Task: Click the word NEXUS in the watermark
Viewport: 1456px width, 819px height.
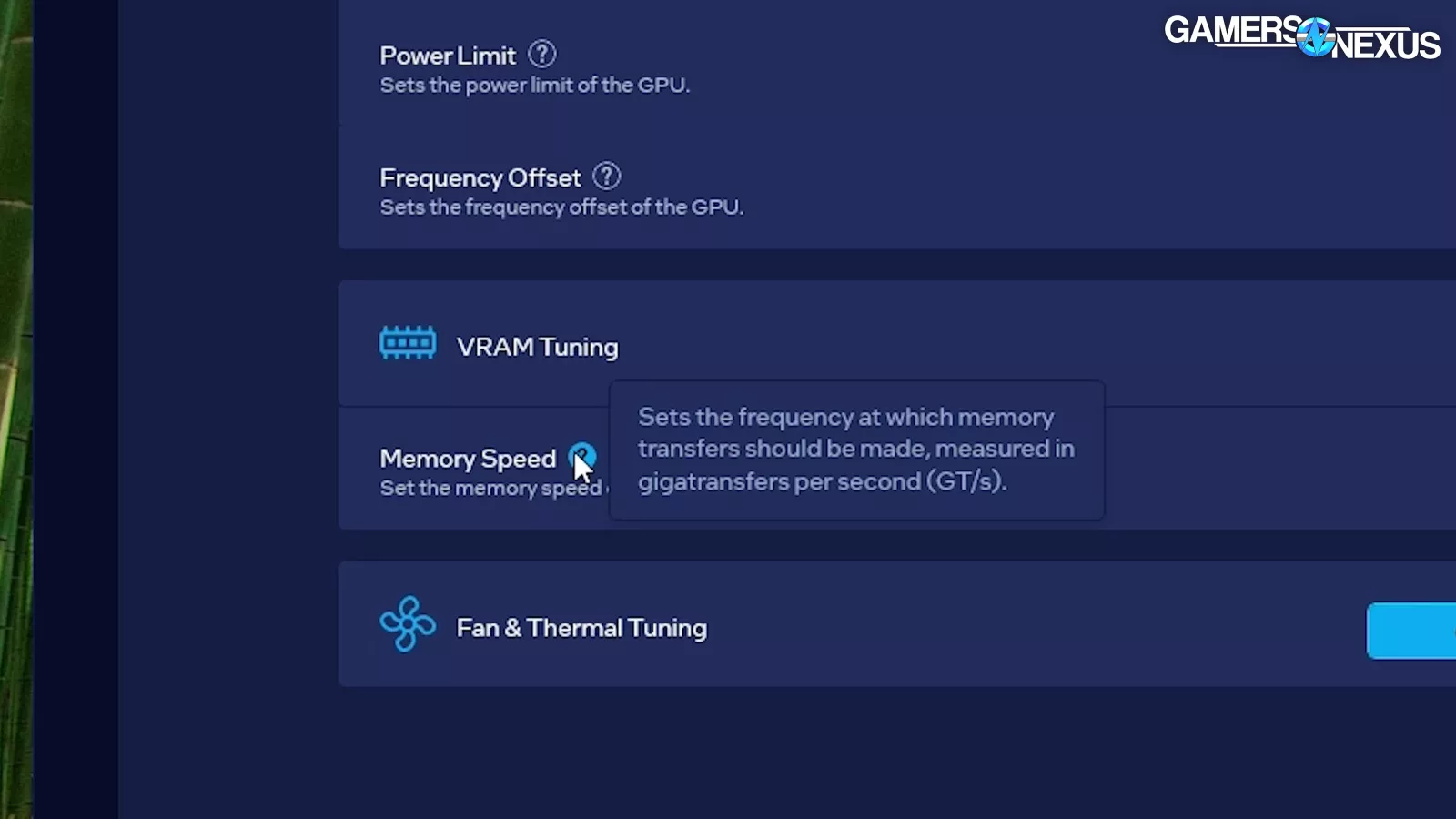Action: tap(1386, 45)
